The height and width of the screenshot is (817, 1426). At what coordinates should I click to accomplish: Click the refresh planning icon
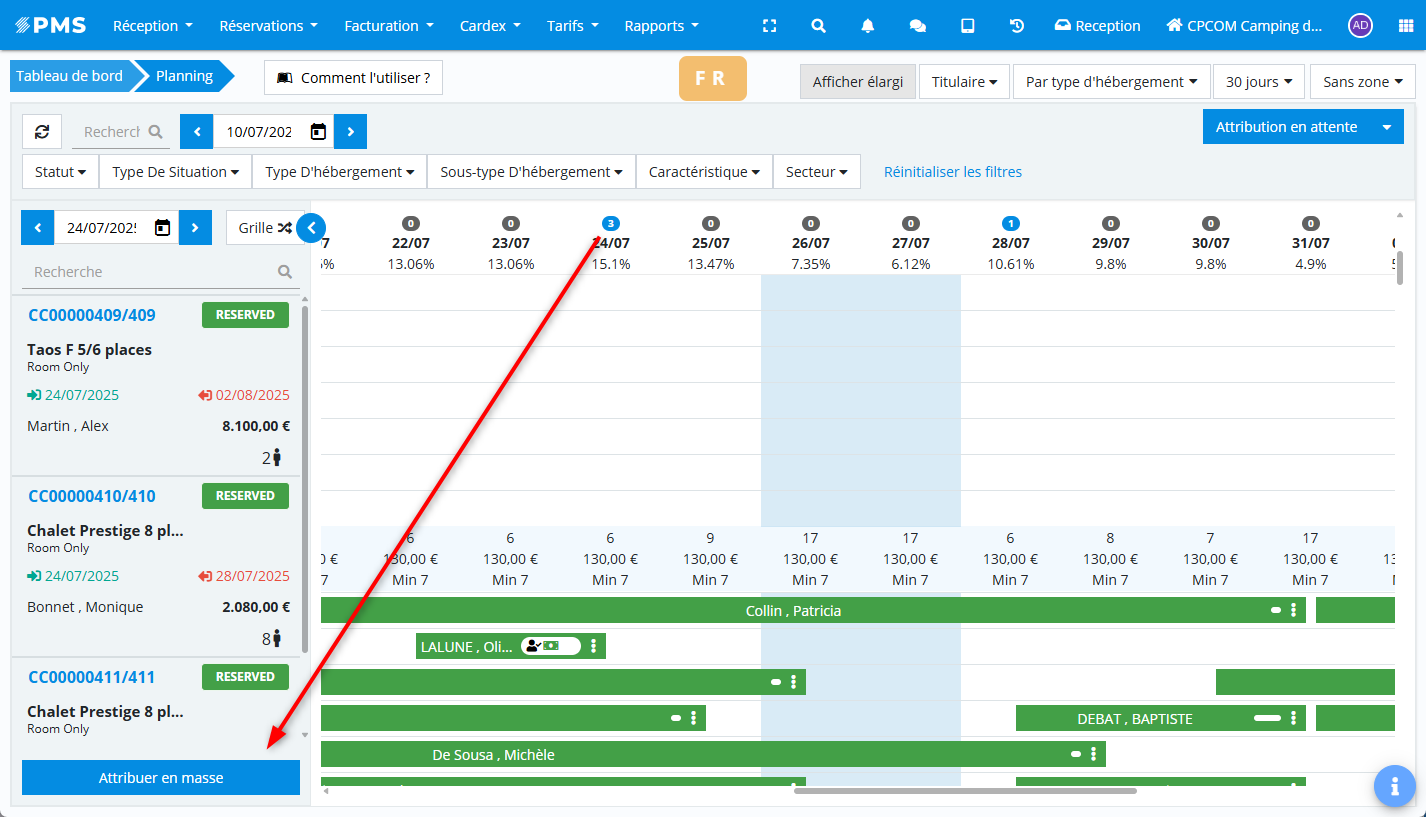point(42,131)
